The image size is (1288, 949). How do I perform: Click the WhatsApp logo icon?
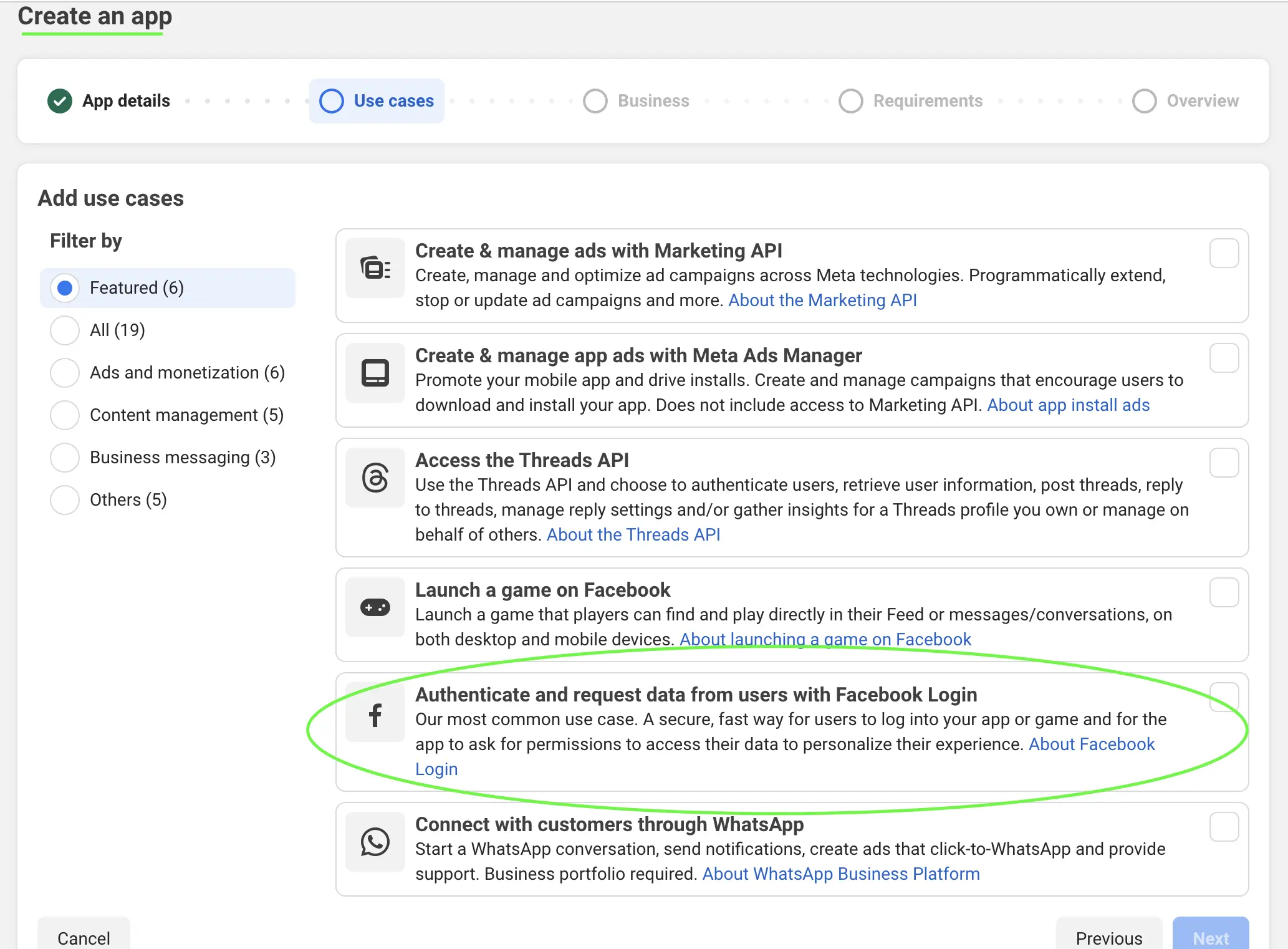coord(375,842)
